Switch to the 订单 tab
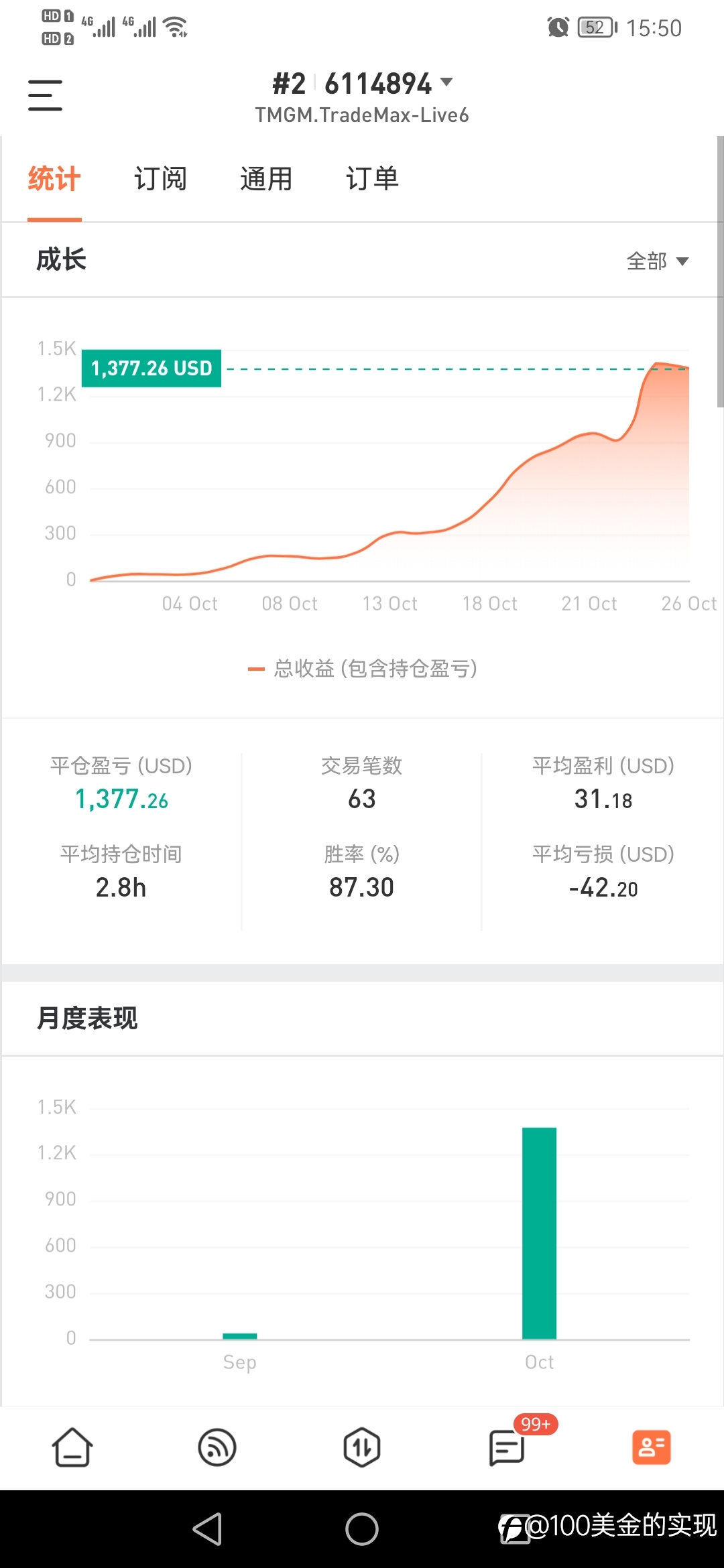Viewport: 724px width, 1568px height. [x=372, y=179]
